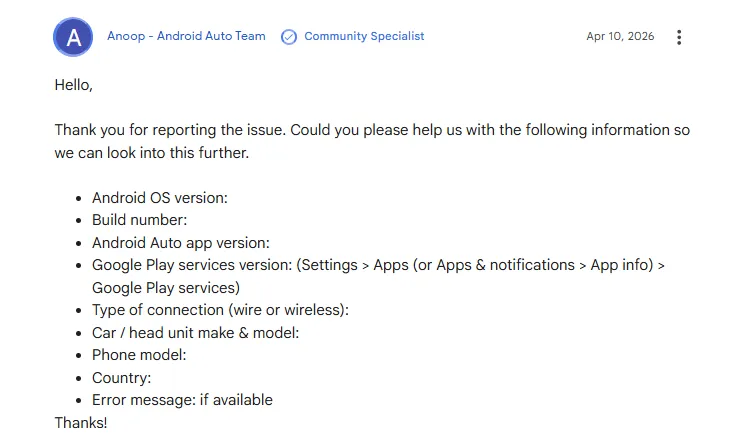This screenshot has height=441, width=742.
Task: Click the 'Build number:' bullet item
Action: (139, 220)
